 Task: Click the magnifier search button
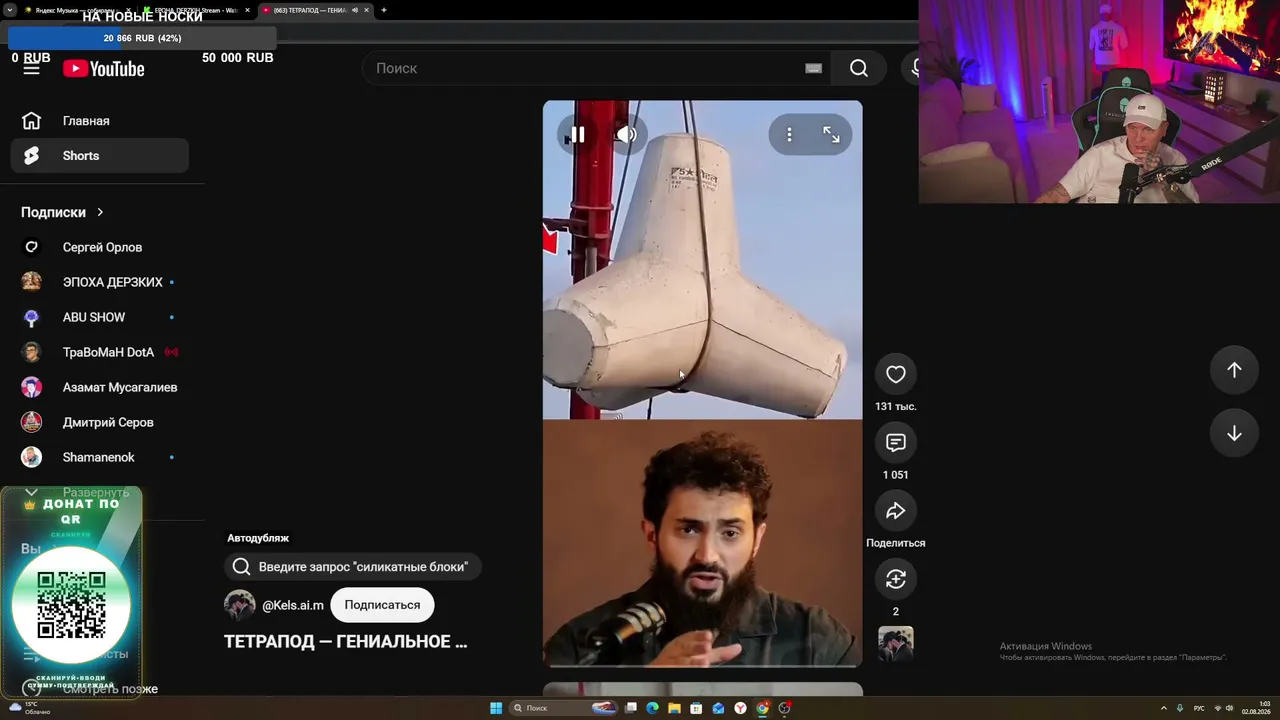point(859,68)
